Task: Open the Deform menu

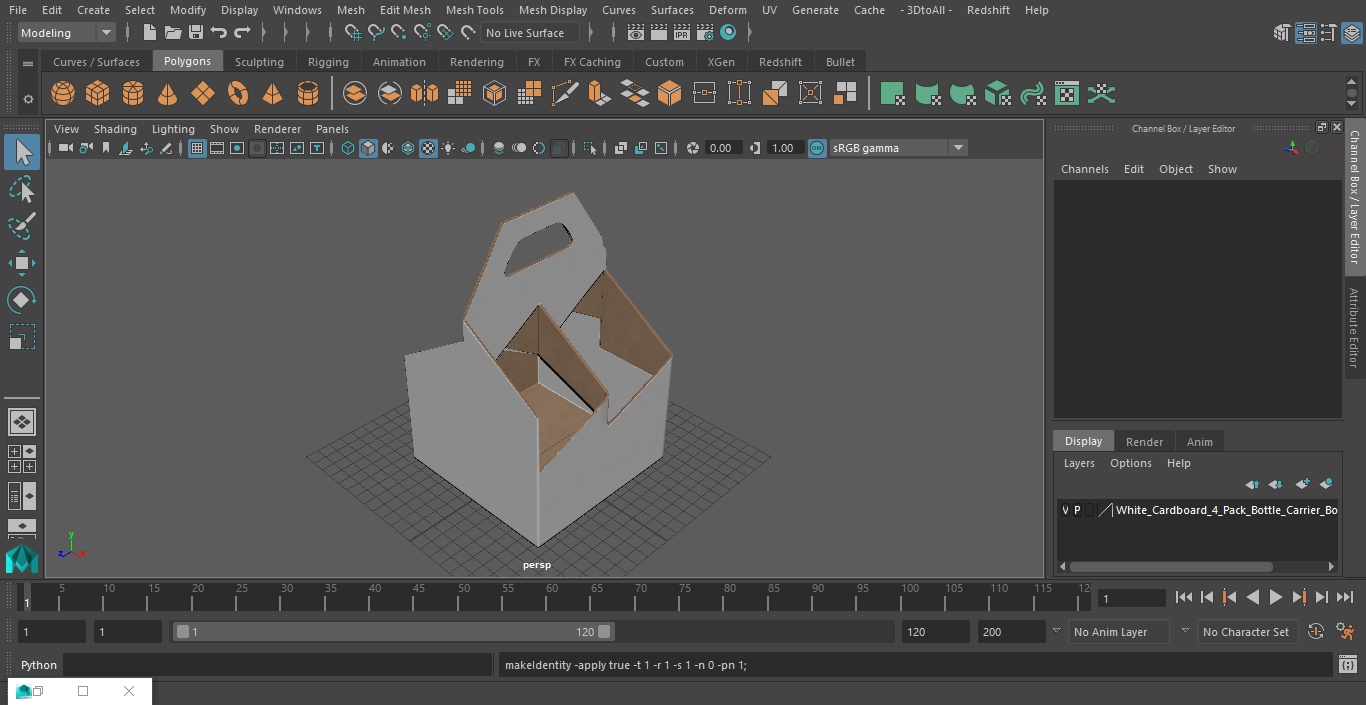Action: point(728,10)
